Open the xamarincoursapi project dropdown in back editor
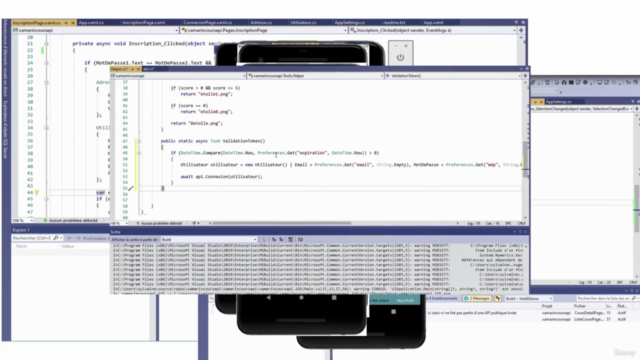This screenshot has width=640, height=360. [96, 30]
